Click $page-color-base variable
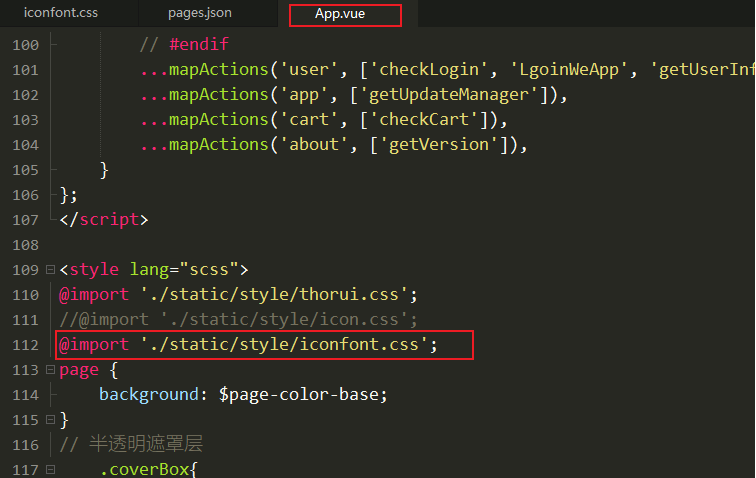 tap(298, 395)
